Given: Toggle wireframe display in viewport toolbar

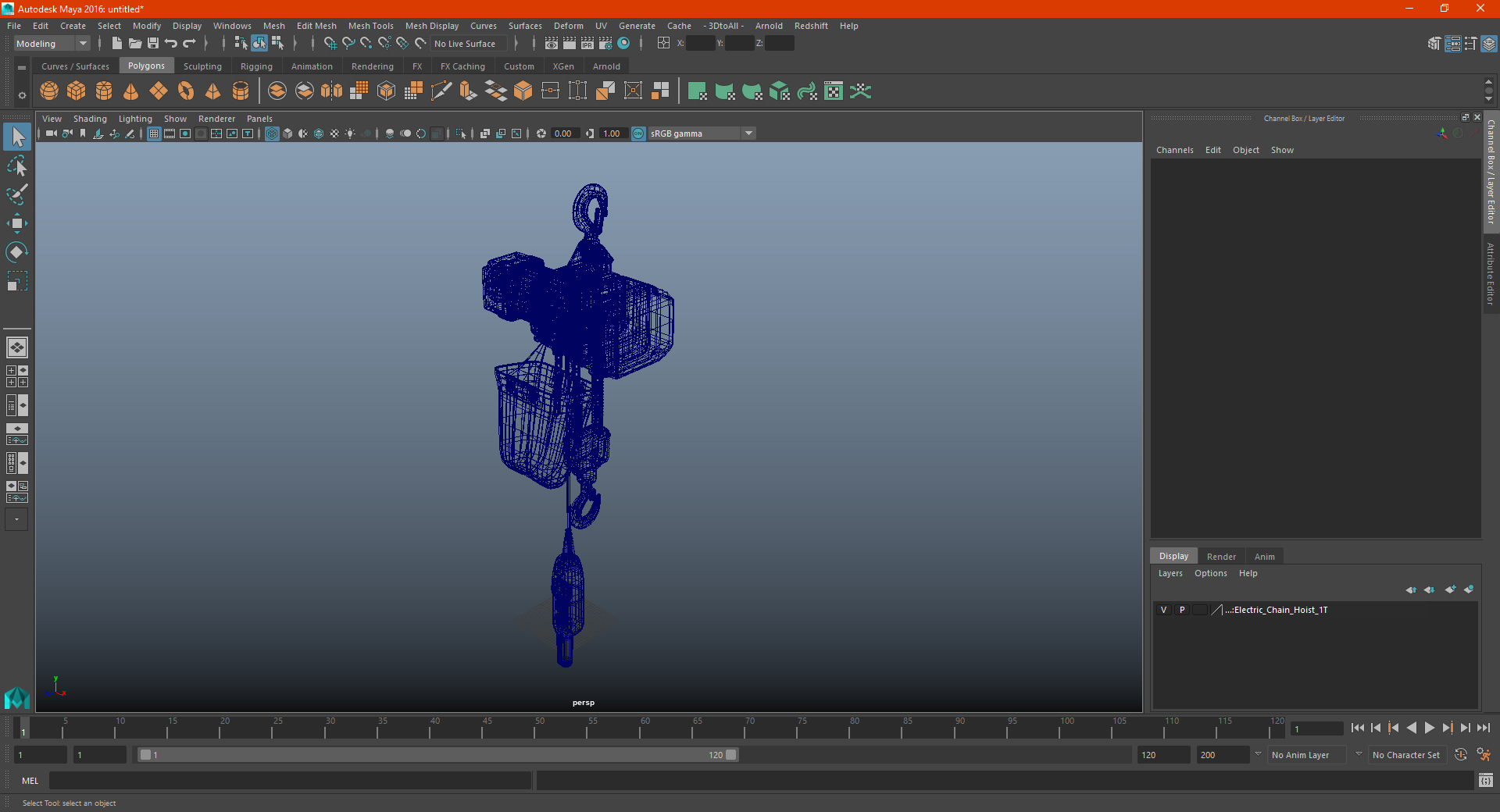Looking at the screenshot, I should click(272, 134).
